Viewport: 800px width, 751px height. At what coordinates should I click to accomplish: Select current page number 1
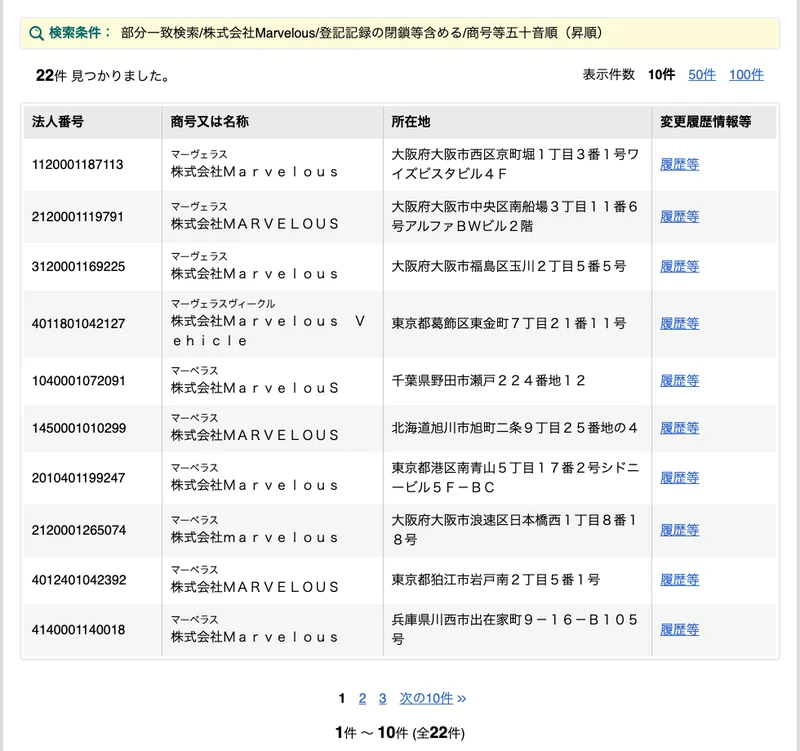pyautogui.click(x=342, y=698)
